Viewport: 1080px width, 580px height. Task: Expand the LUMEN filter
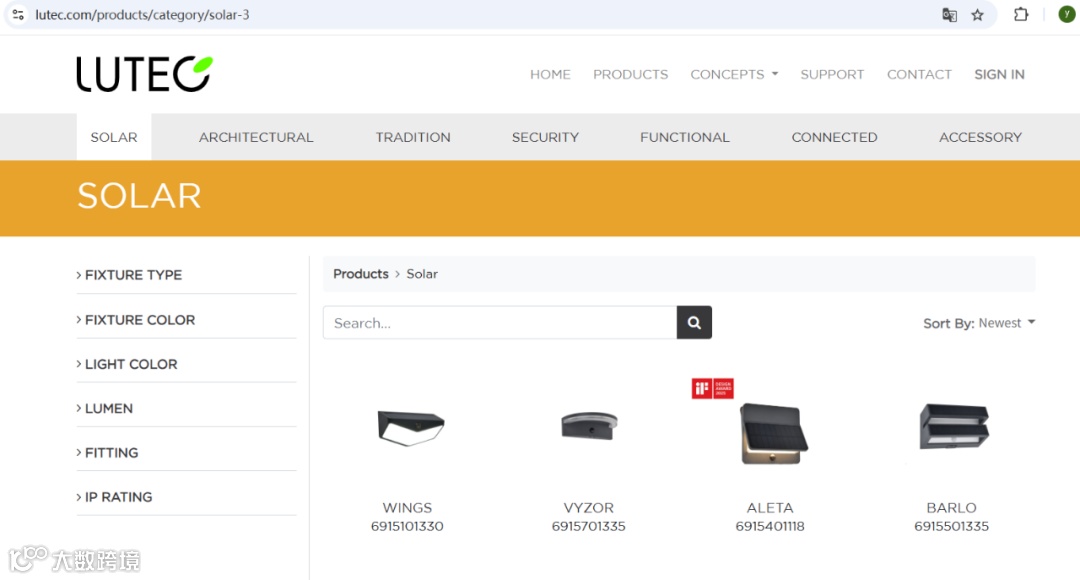[x=105, y=408]
